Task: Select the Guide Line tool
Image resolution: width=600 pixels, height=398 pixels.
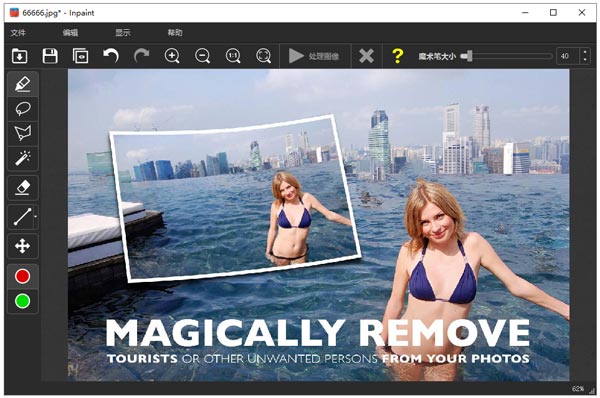Action: click(22, 217)
